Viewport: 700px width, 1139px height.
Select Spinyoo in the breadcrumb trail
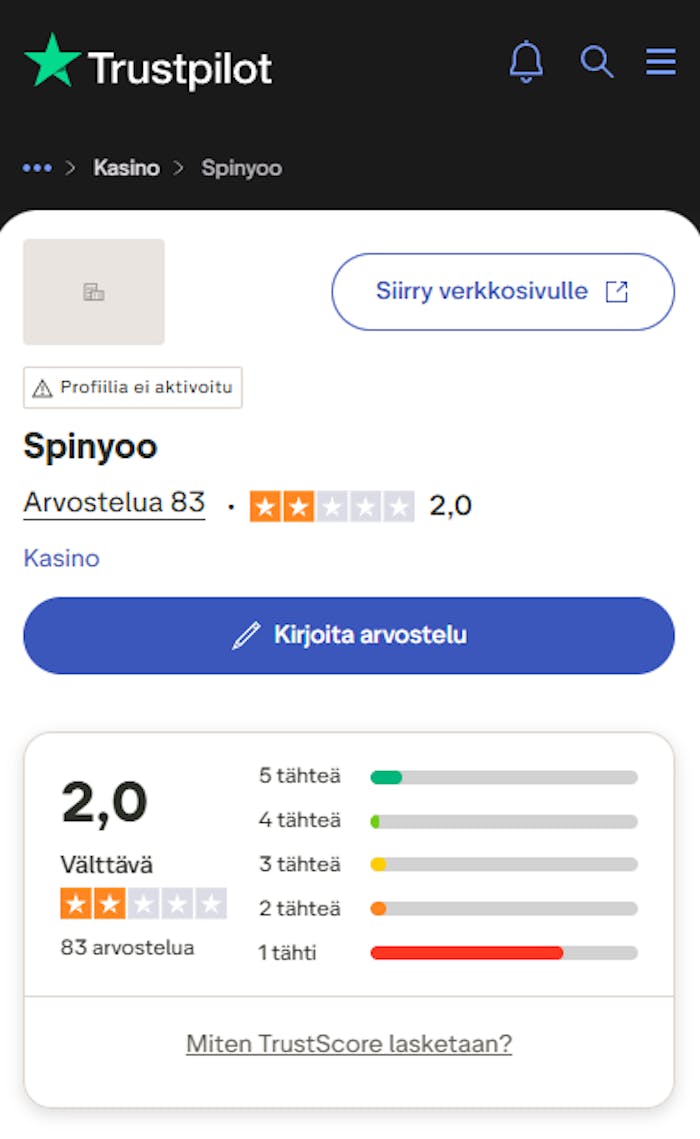(241, 168)
